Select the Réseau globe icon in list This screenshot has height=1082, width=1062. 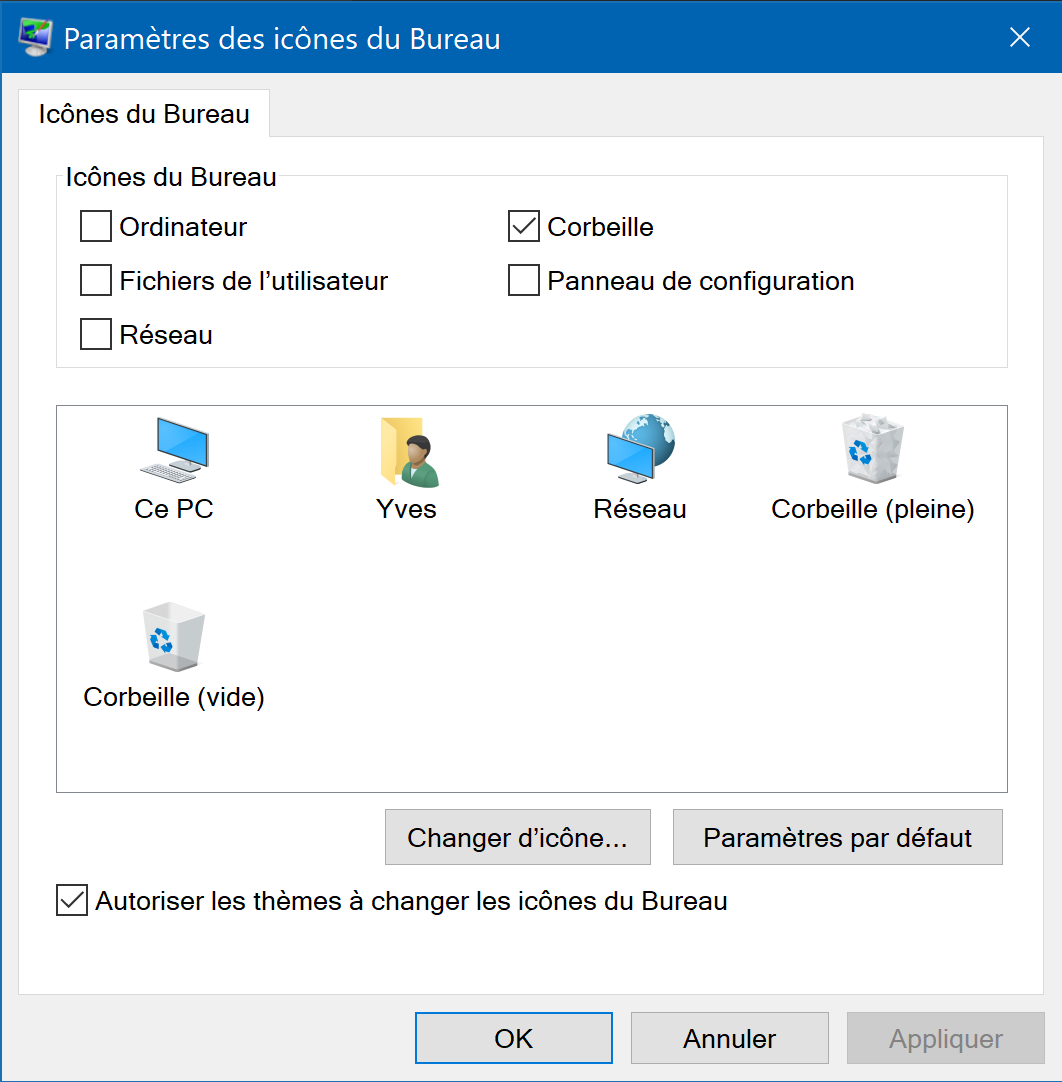pyautogui.click(x=640, y=449)
